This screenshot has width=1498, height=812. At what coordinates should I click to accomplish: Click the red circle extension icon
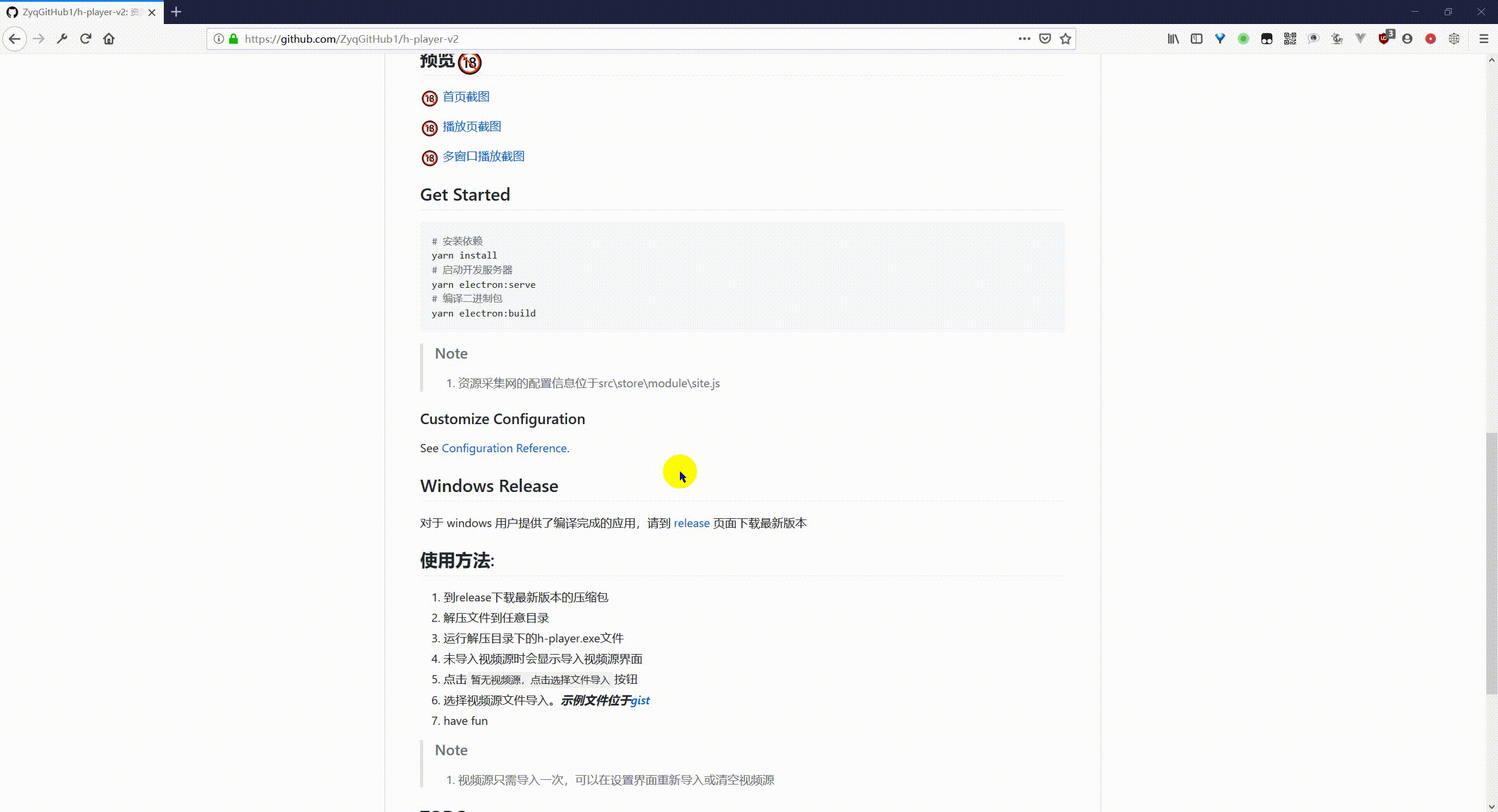pos(1431,39)
